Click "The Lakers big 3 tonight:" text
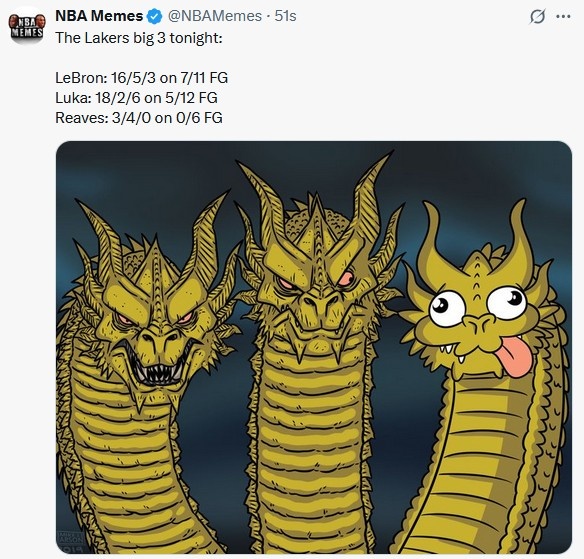The height and width of the screenshot is (559, 584). [139, 38]
